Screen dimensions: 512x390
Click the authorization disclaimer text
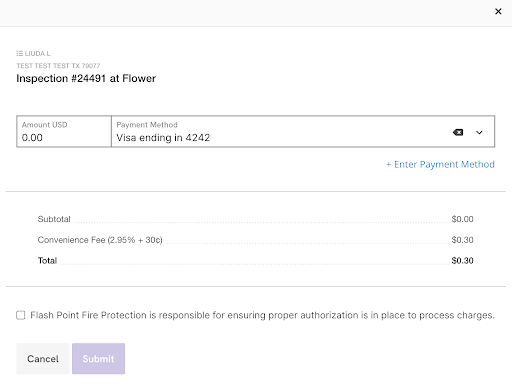[x=262, y=315]
